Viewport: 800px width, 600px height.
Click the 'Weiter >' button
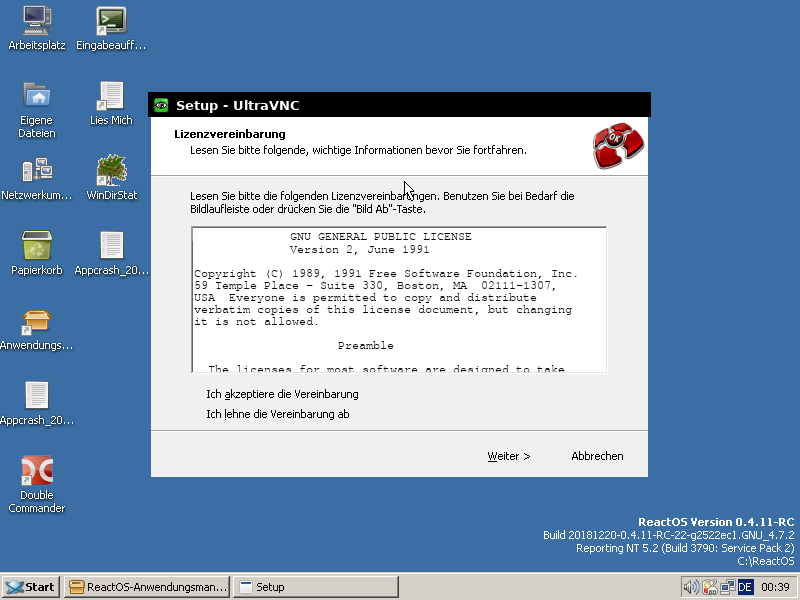509,456
